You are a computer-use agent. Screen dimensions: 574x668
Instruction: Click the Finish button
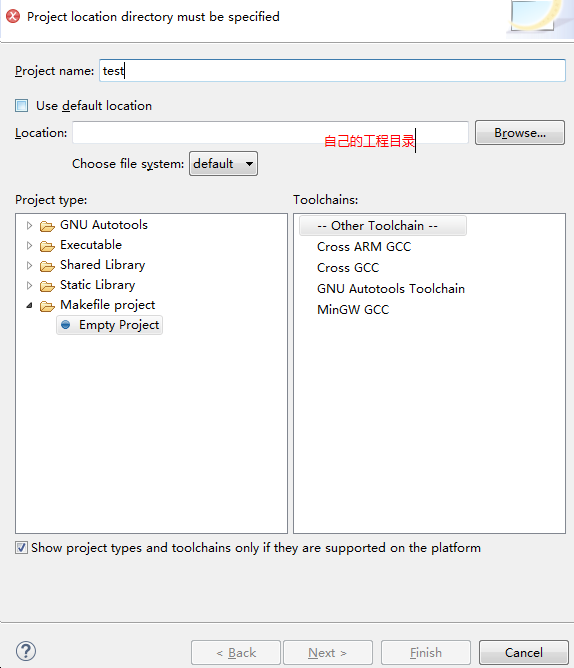426,652
